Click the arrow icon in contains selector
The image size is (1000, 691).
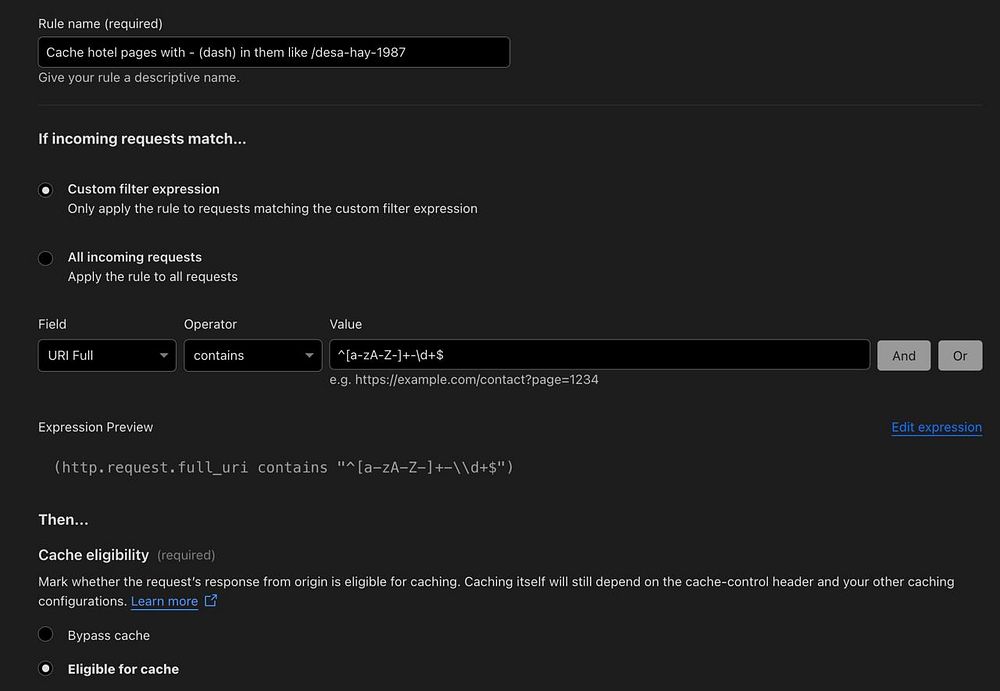click(x=309, y=356)
